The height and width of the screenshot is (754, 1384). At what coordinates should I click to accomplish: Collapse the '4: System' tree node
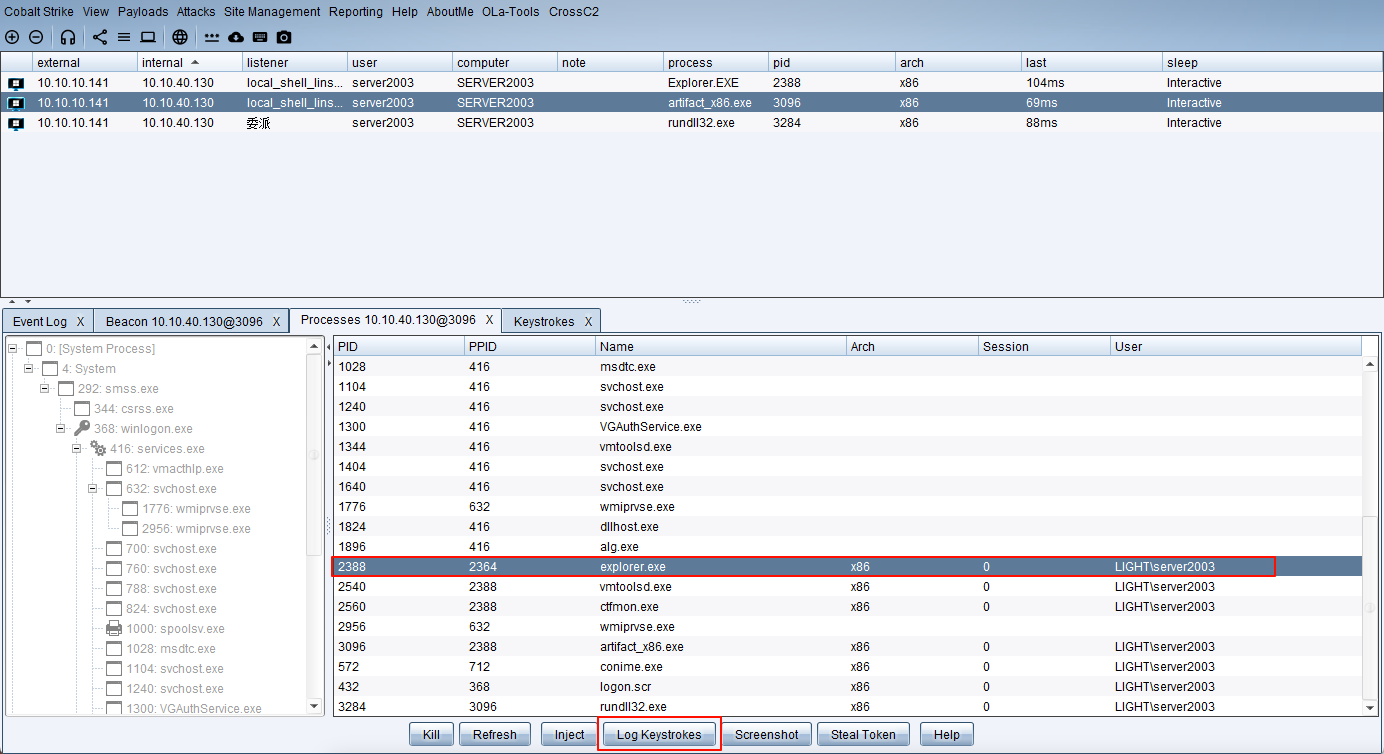coord(29,368)
